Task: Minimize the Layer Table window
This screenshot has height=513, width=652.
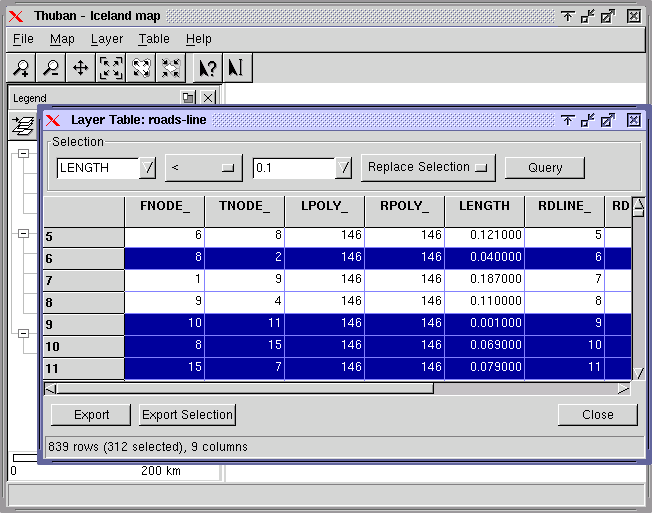Action: coord(588,120)
